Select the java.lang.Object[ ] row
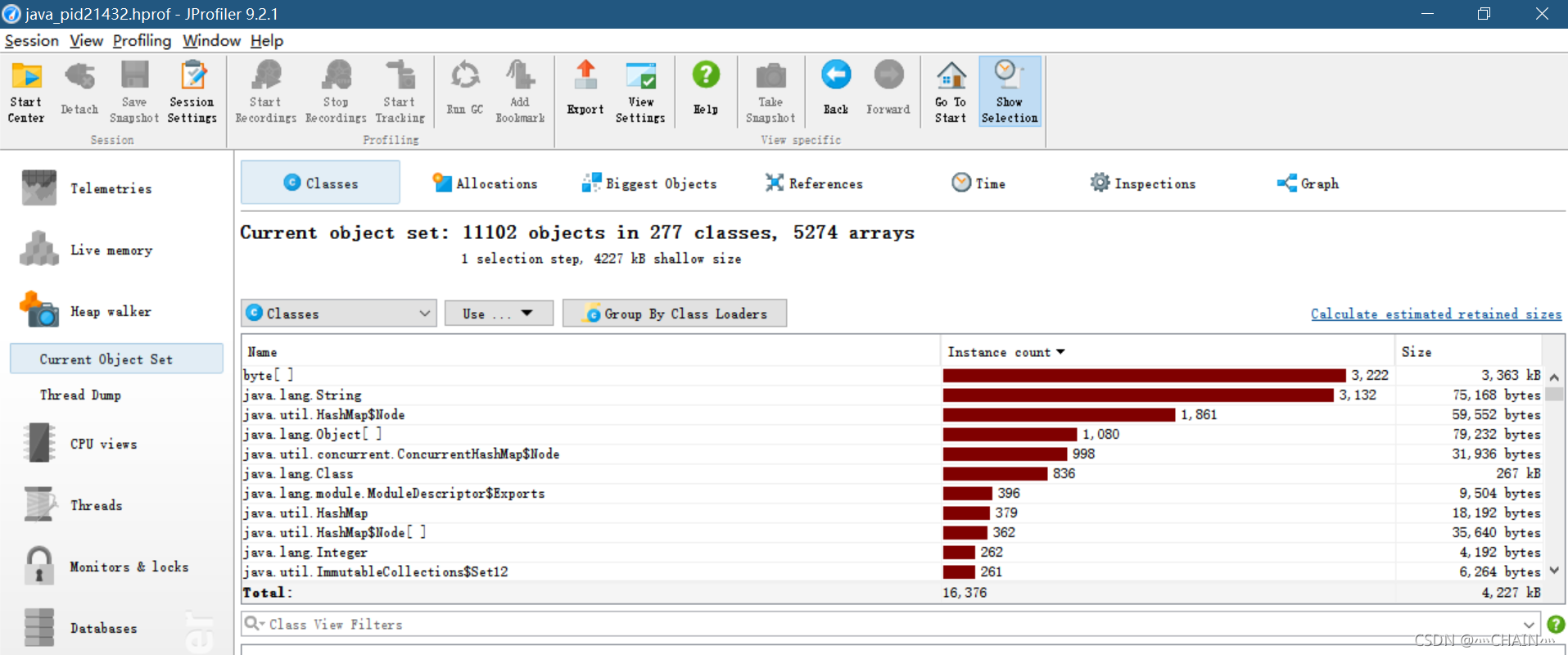Image resolution: width=1568 pixels, height=655 pixels. (892, 434)
